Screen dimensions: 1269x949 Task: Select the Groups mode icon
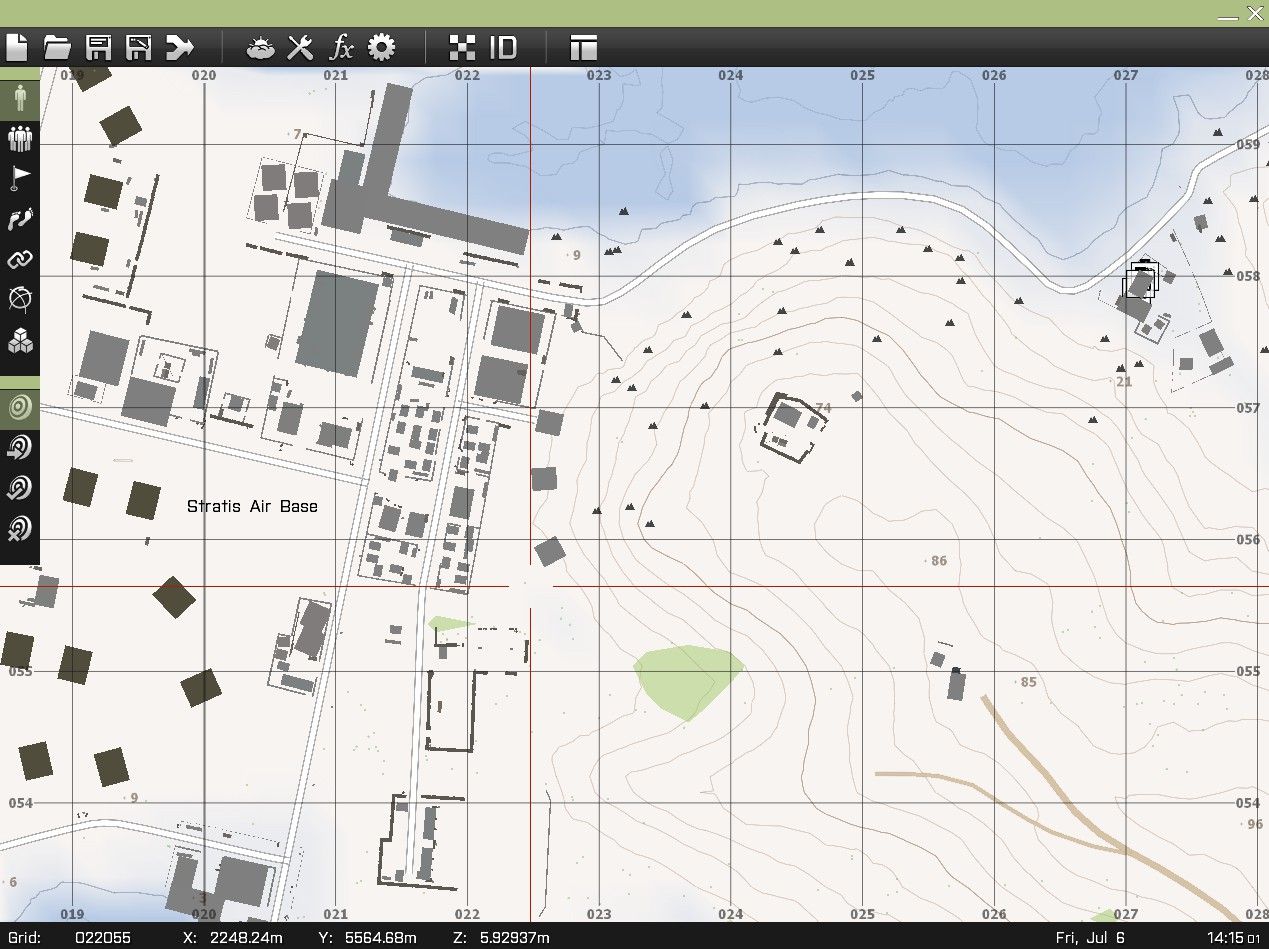(x=20, y=138)
